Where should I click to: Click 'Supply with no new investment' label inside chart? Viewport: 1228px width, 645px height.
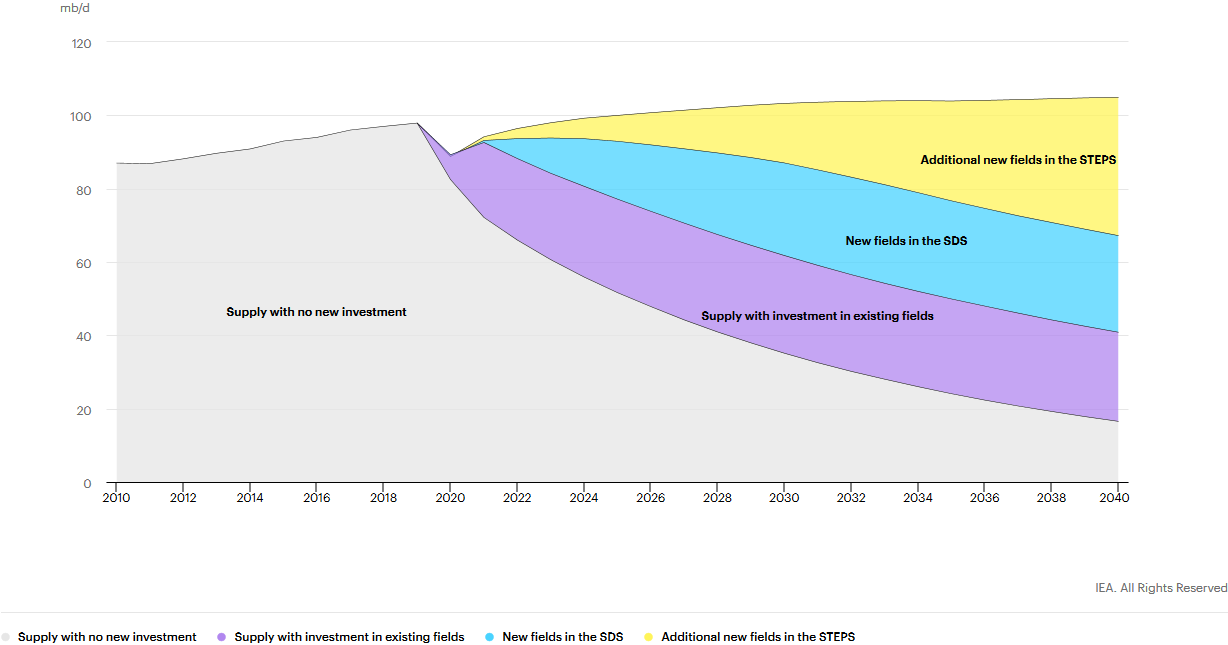(x=316, y=312)
